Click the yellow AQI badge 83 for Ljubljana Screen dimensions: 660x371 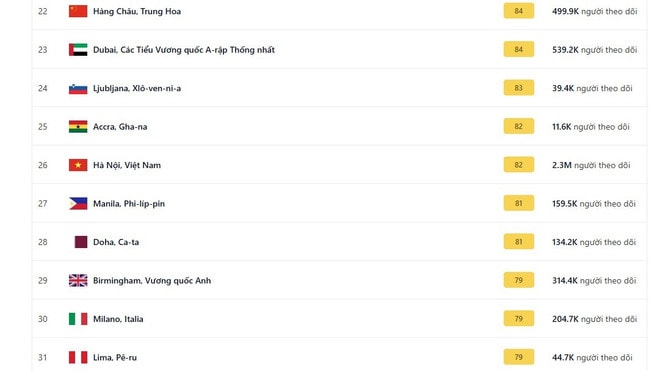(519, 88)
